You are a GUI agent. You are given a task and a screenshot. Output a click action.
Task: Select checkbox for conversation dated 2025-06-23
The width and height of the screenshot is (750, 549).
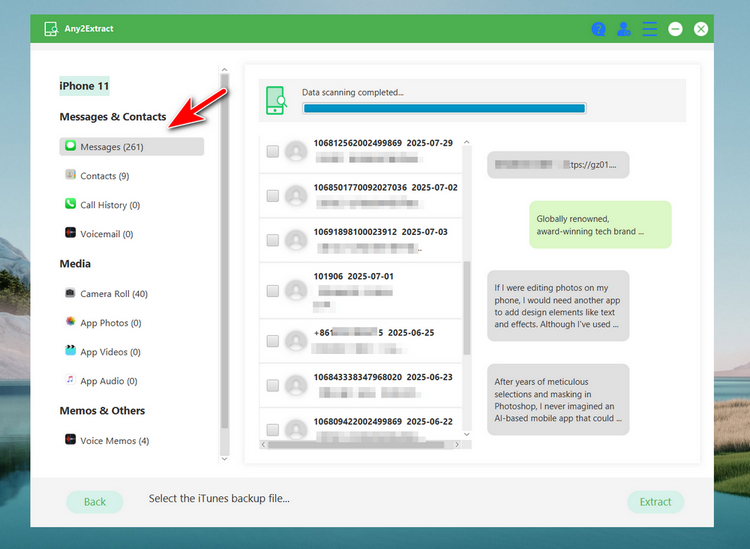[273, 385]
